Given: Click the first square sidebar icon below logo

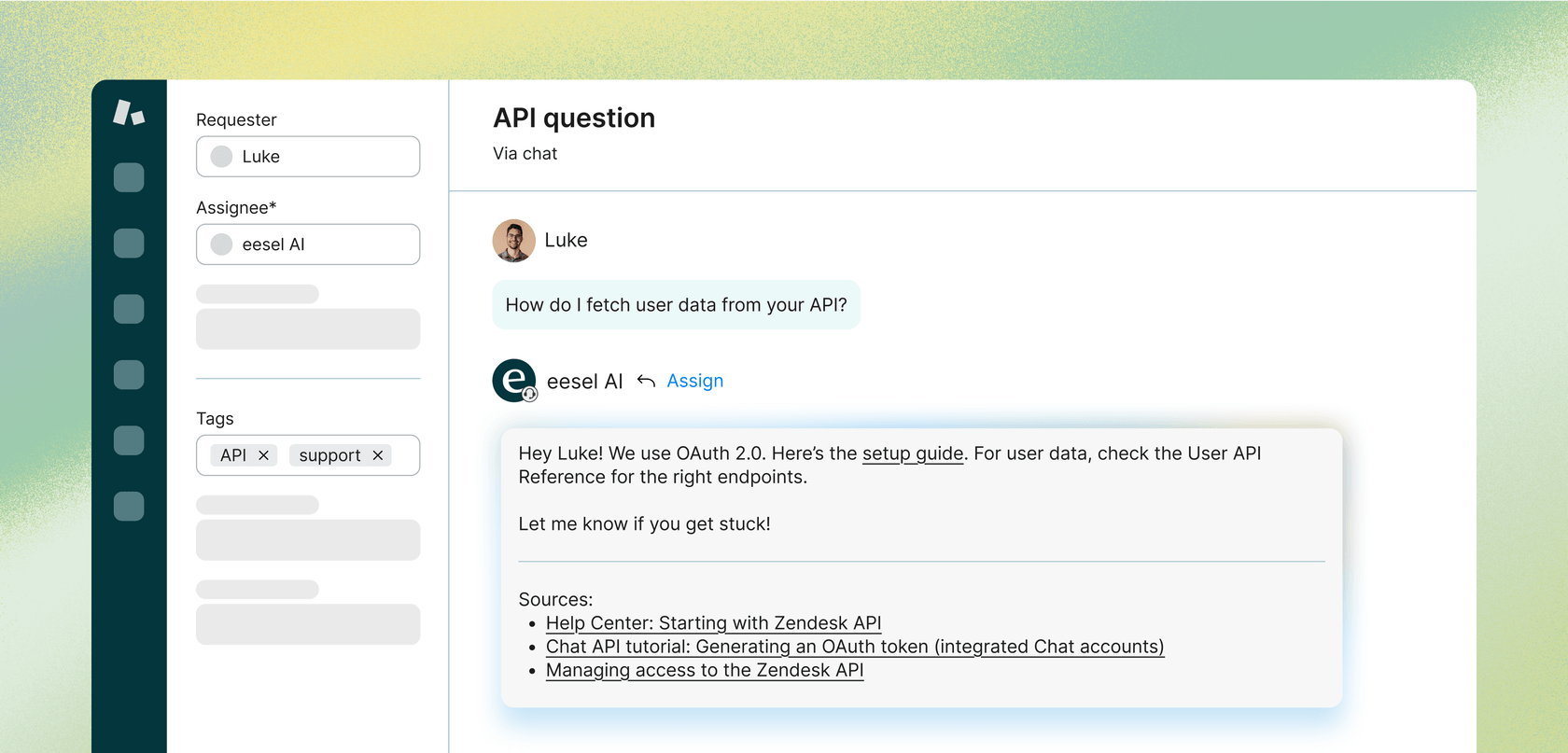Looking at the screenshot, I should tap(129, 177).
